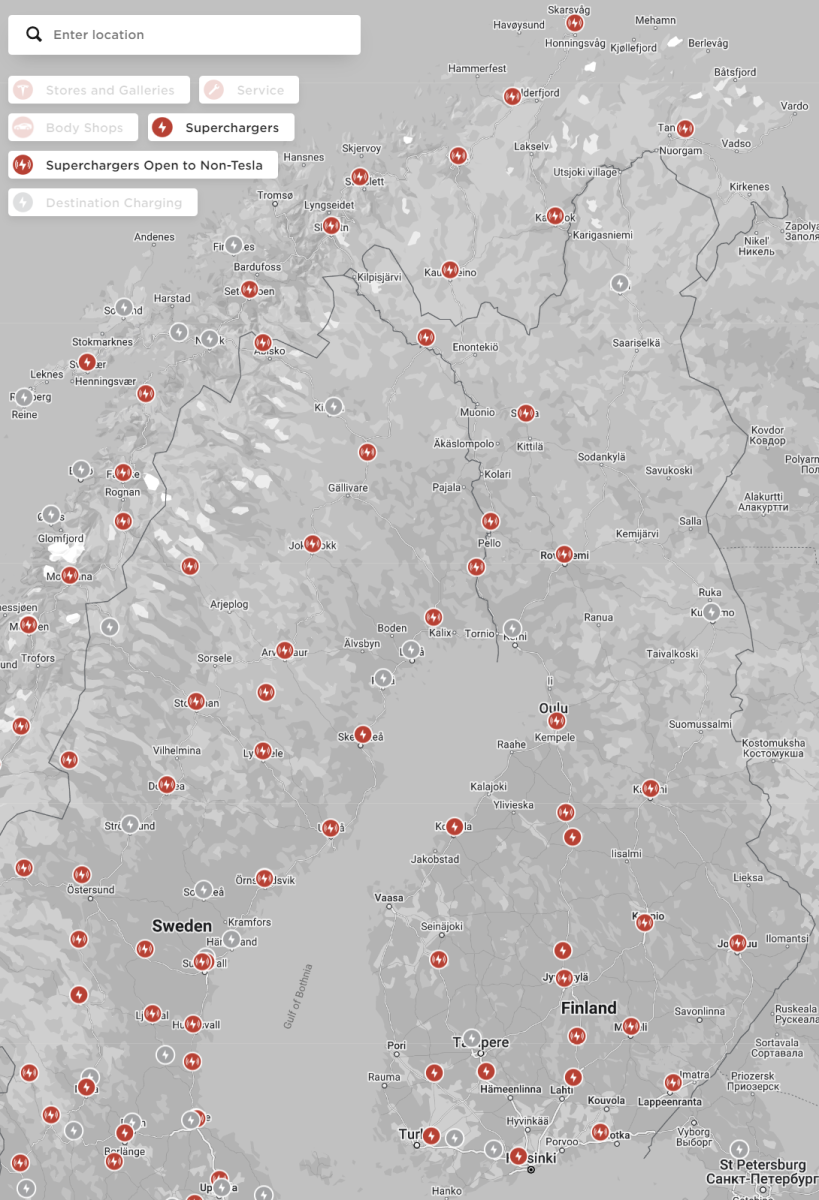The image size is (819, 1200).
Task: Select the Supercharger pin at Jokkmokk
Action: tap(313, 543)
